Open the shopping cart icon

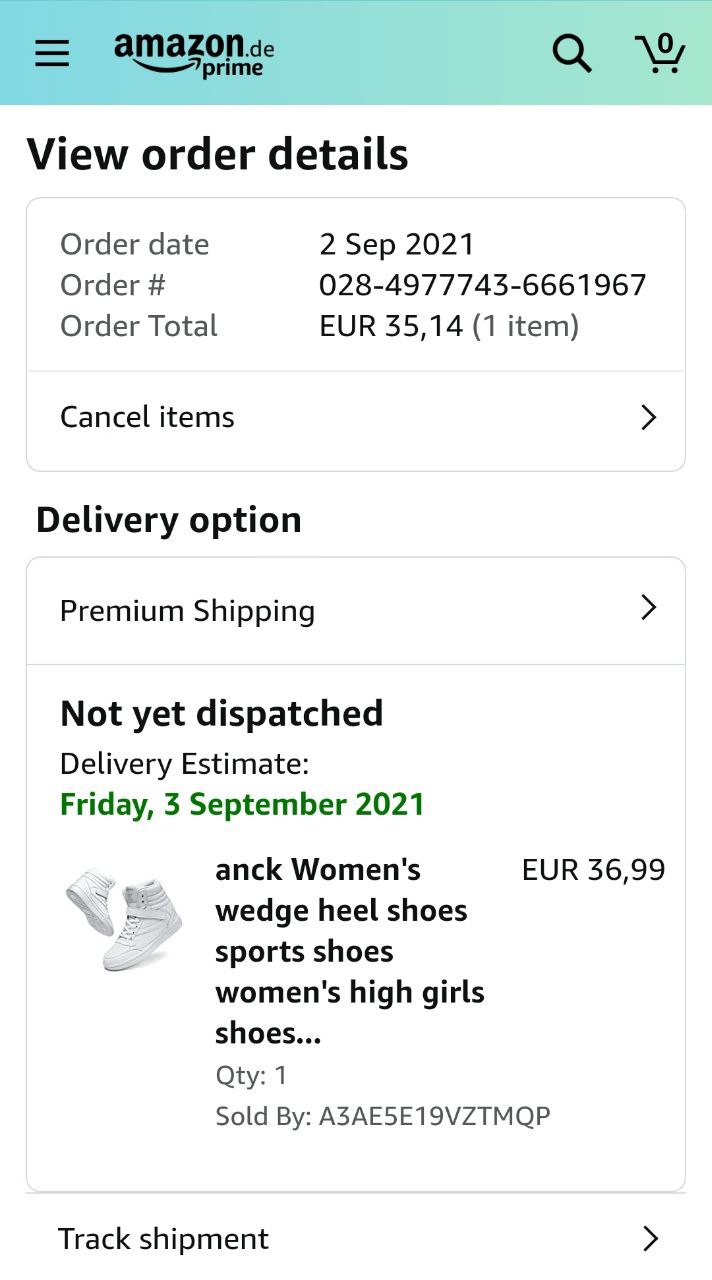click(x=660, y=53)
